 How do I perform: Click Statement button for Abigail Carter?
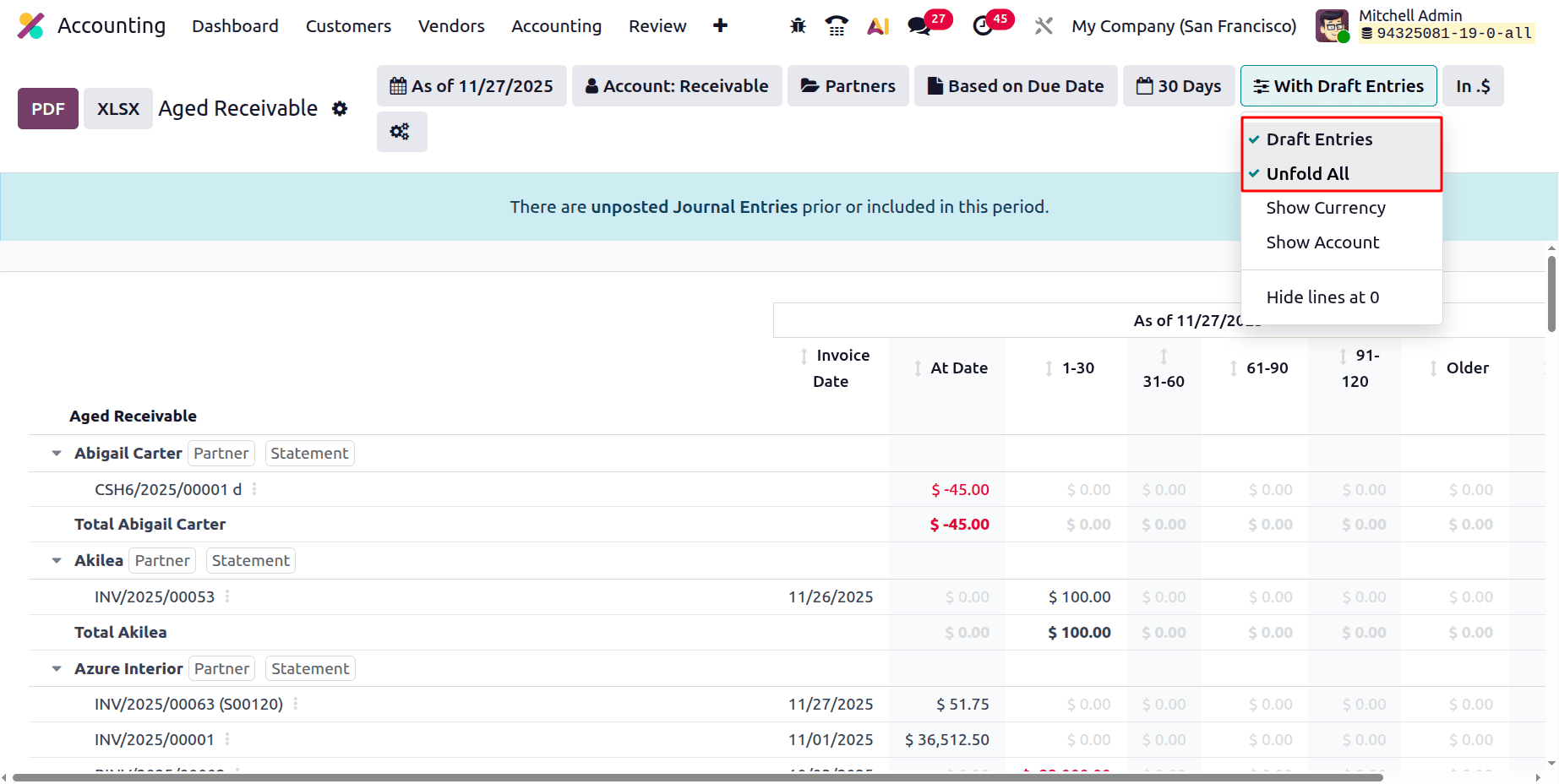pos(309,454)
